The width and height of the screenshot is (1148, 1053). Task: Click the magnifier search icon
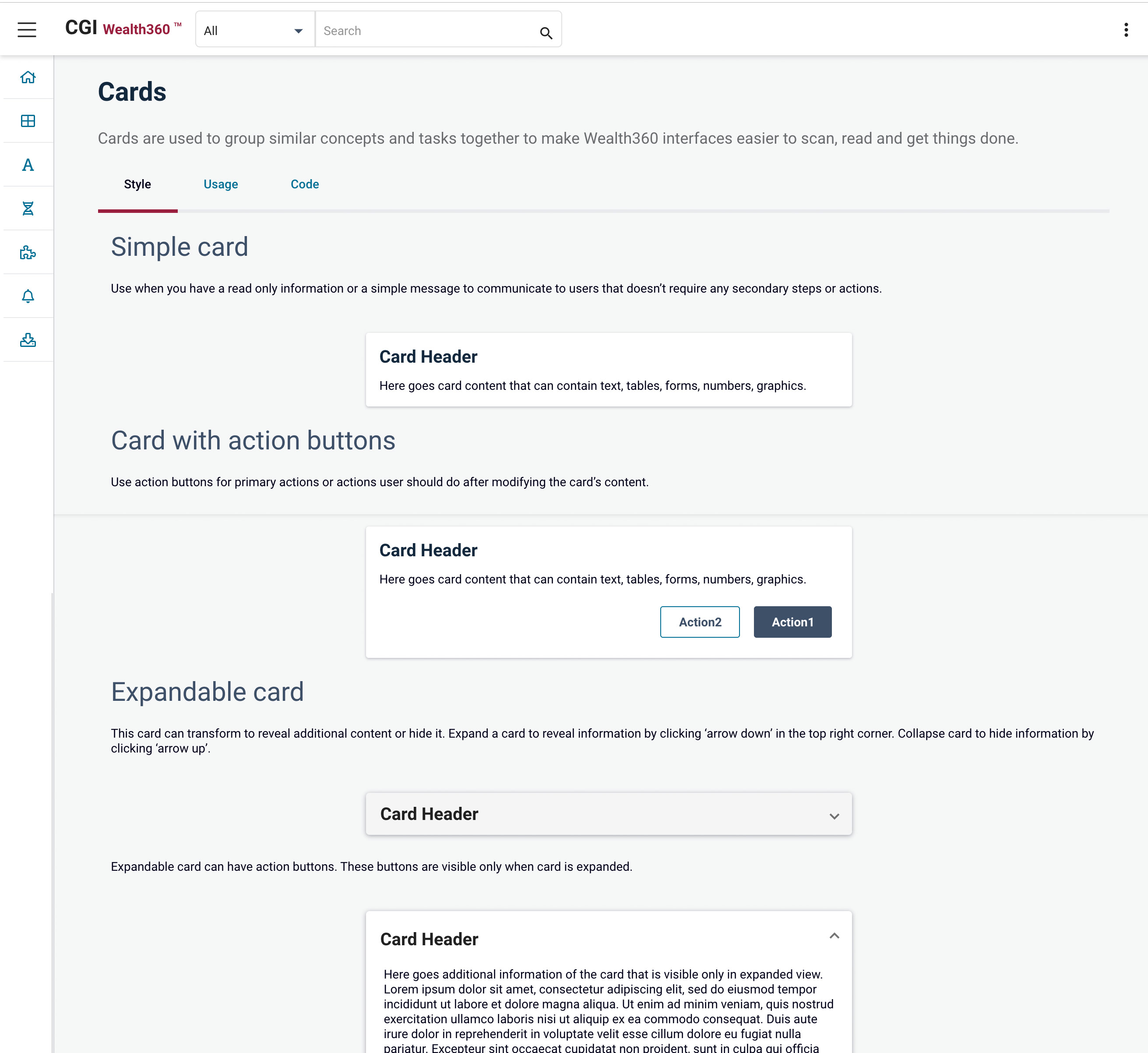[x=546, y=33]
